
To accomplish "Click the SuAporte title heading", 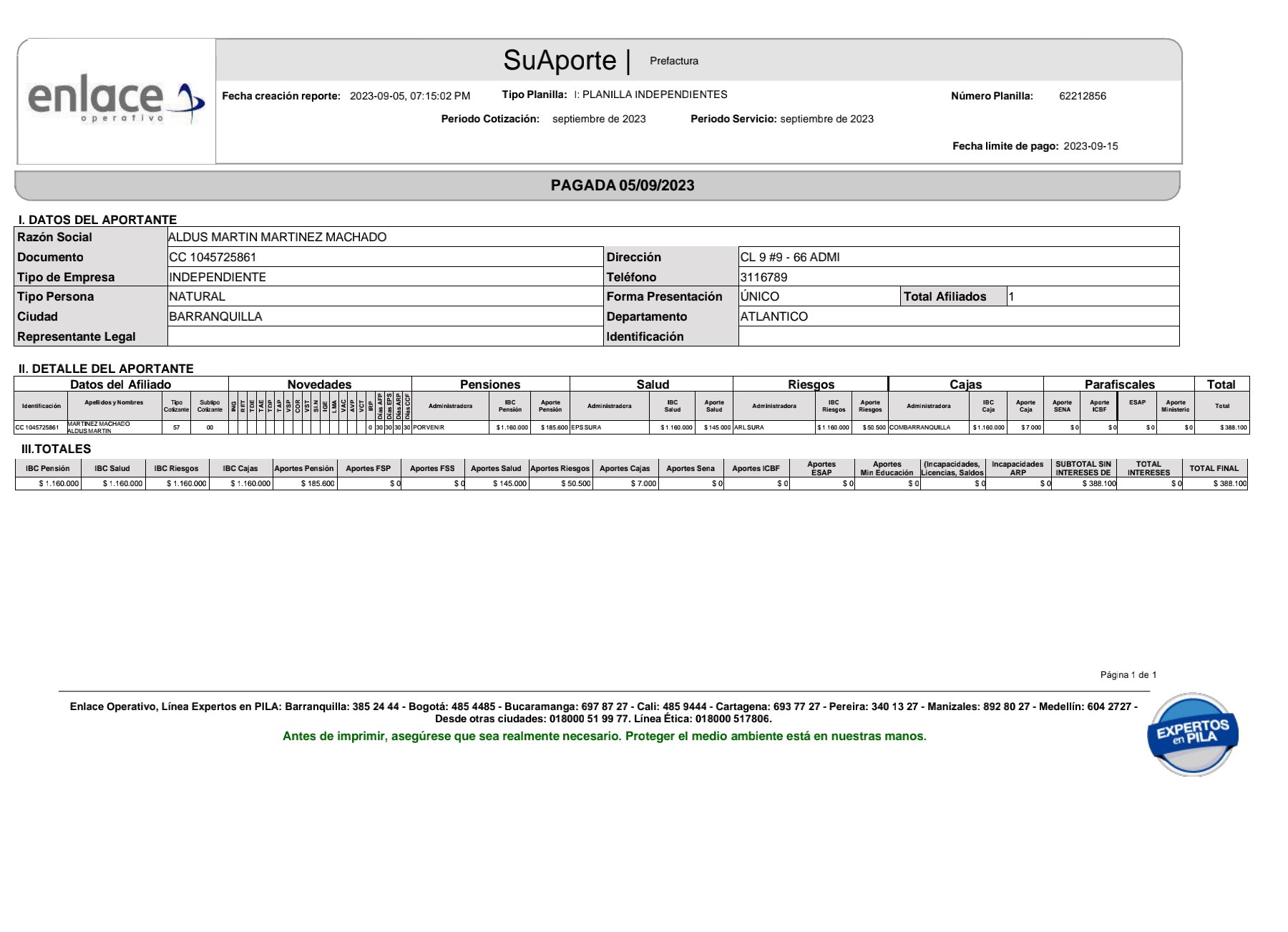I will point(559,61).
